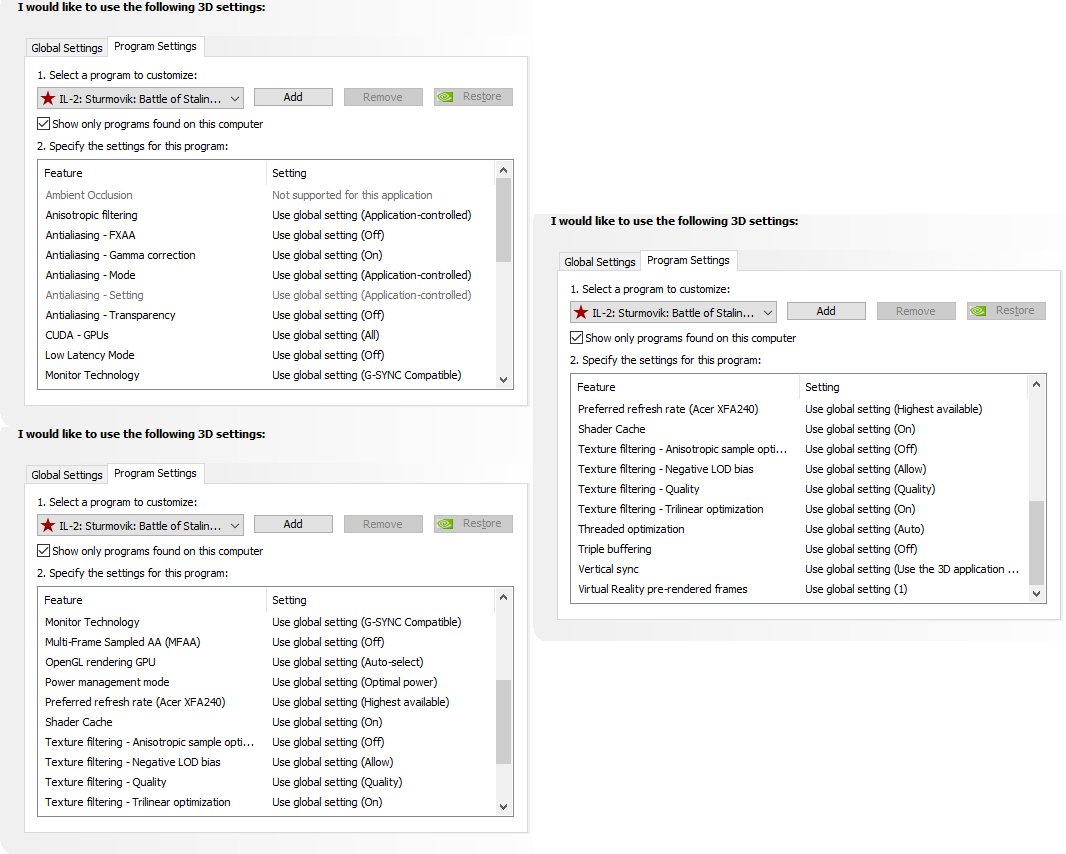Open program dropdown in panel listing Triple buffering

pos(673,313)
